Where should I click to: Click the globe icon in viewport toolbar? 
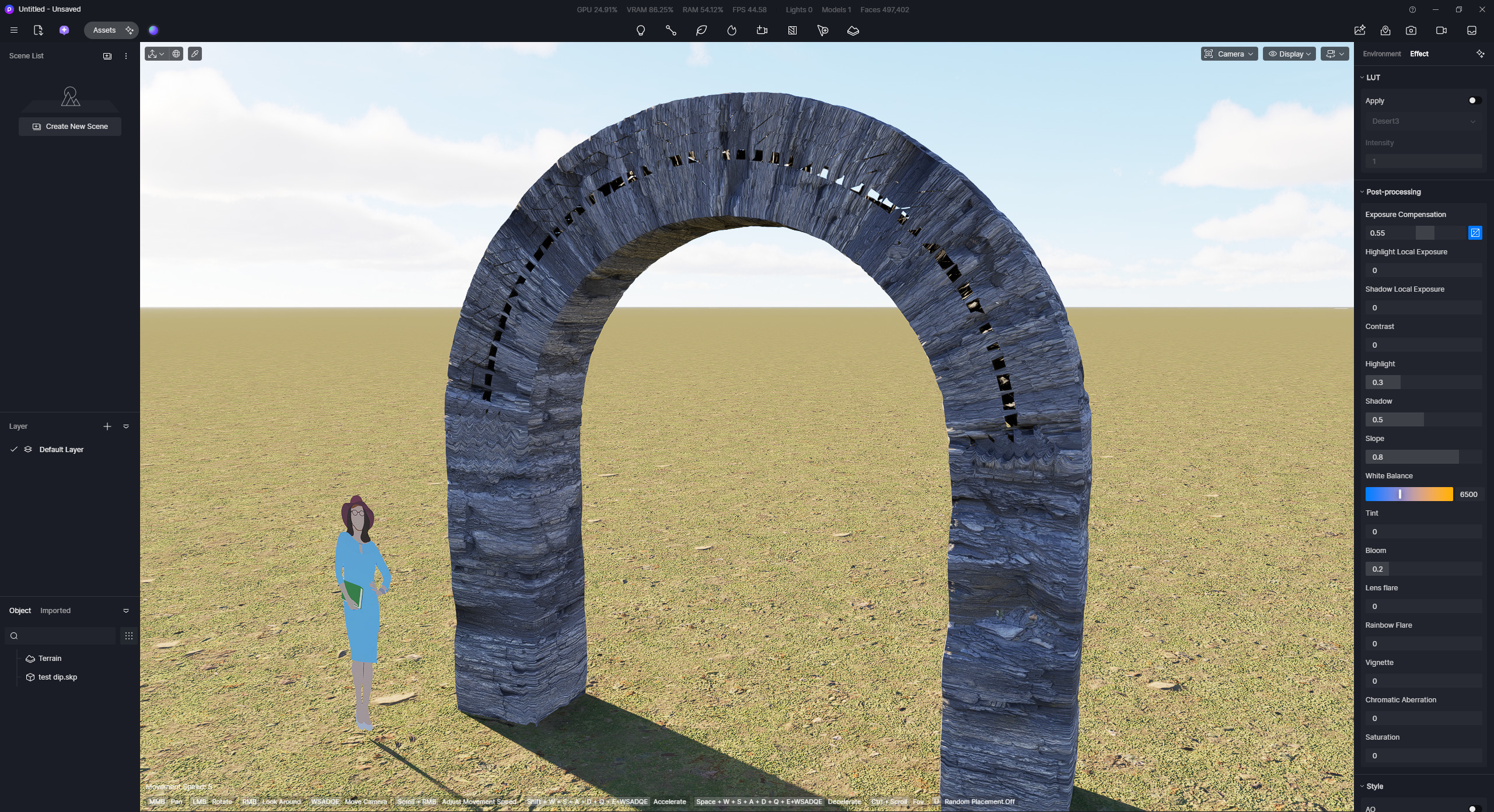[x=176, y=54]
